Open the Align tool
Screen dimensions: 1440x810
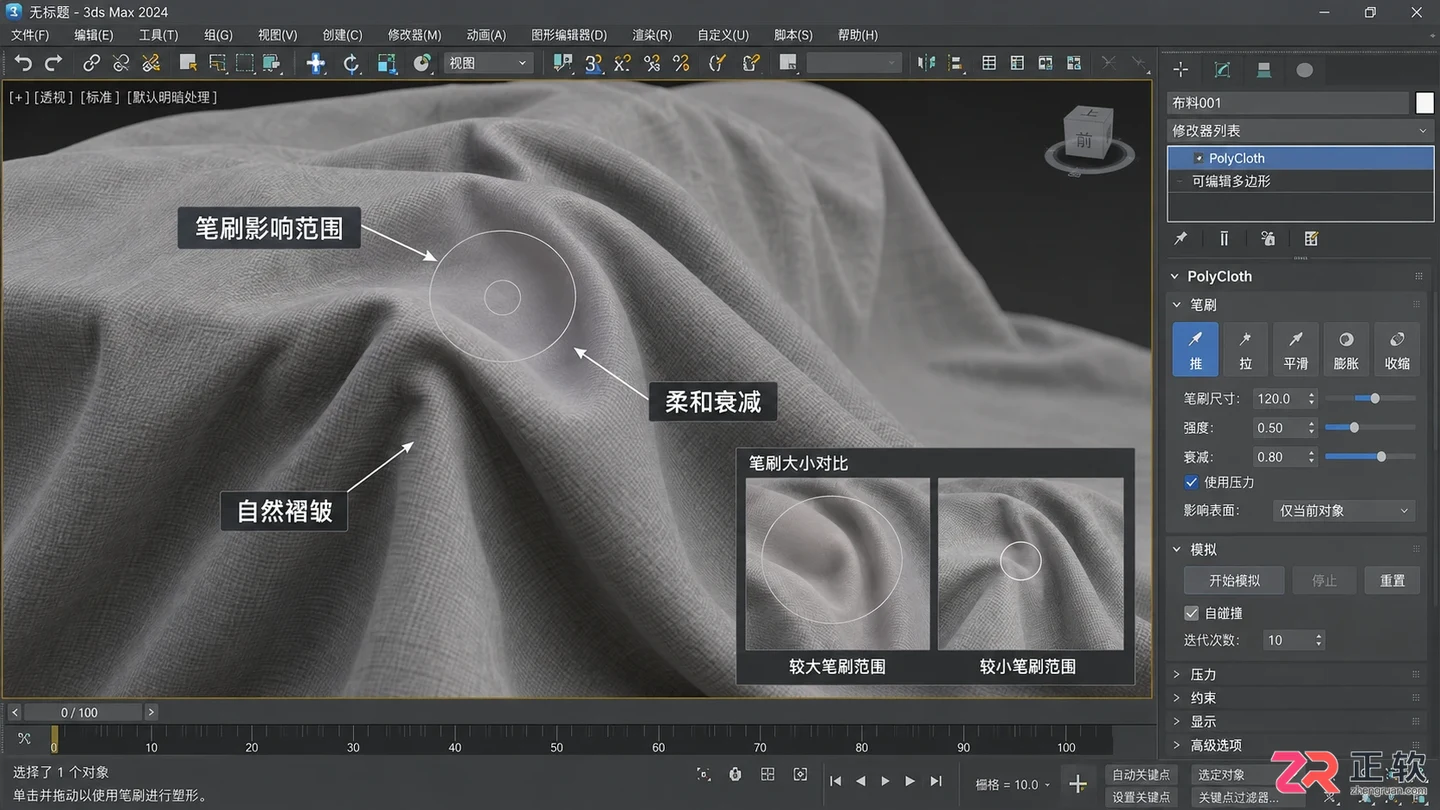pos(956,63)
